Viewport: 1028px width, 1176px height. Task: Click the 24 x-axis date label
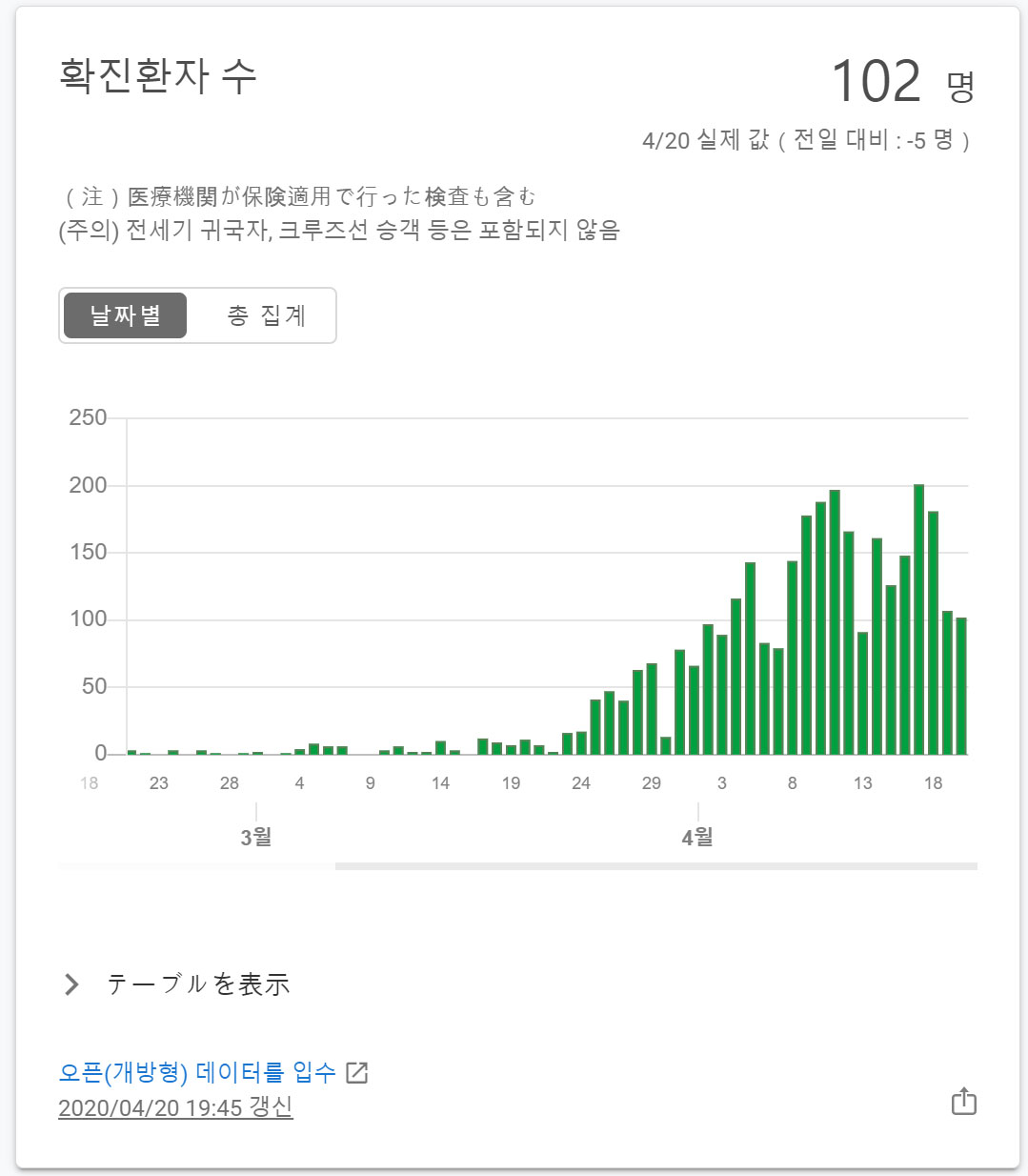[581, 783]
